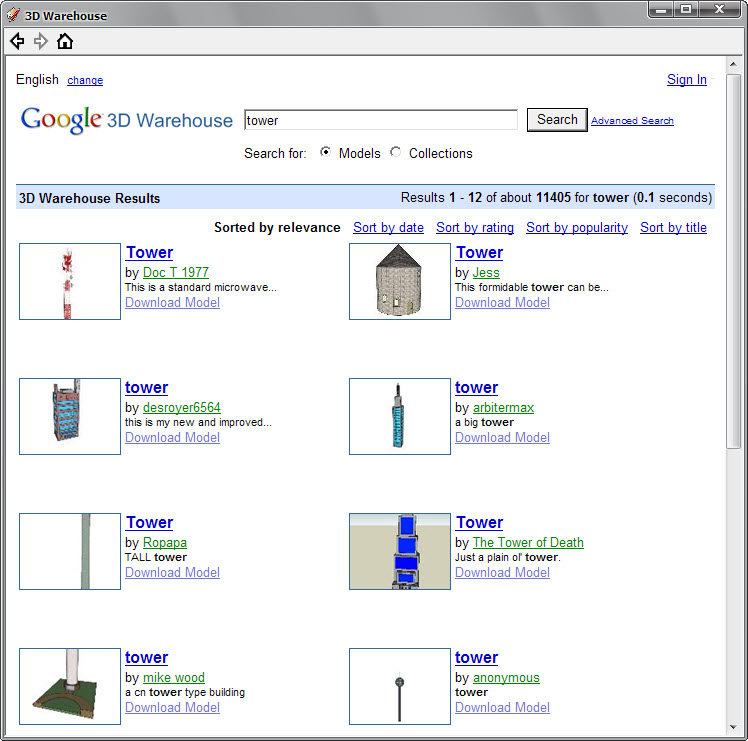Viewport: 748px width, 741px height.
Task: Select the Collections radio button
Action: point(395,152)
